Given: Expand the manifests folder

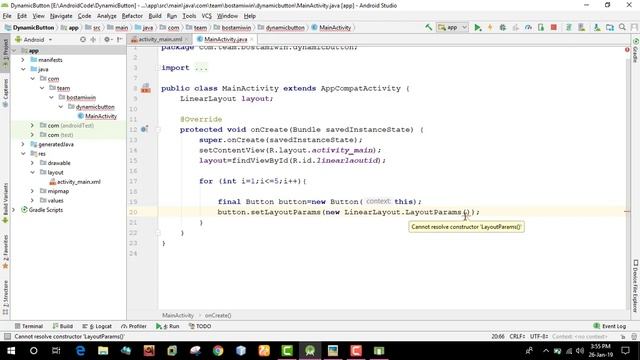Looking at the screenshot, I should [23, 60].
